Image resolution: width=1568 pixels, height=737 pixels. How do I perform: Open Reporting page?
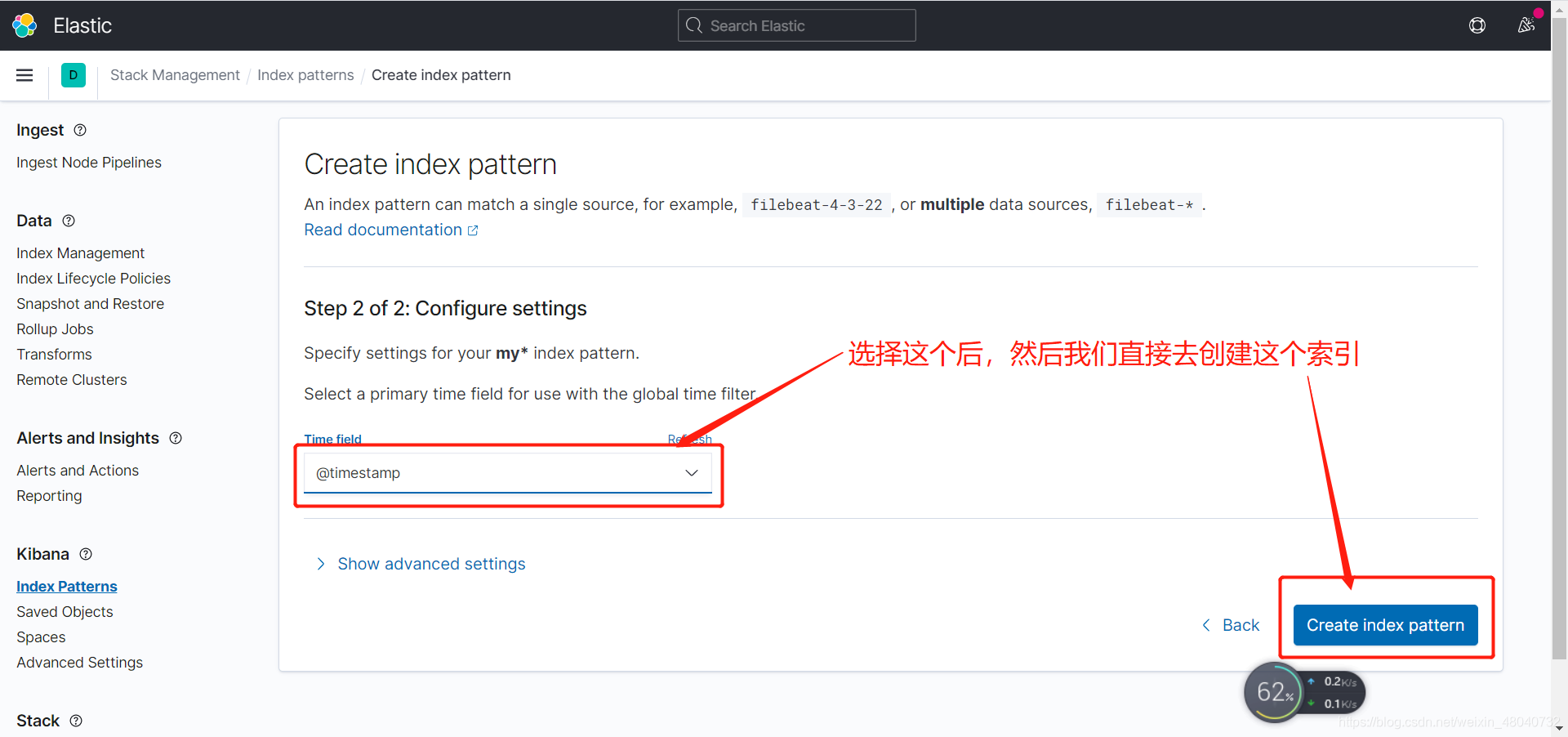[49, 496]
